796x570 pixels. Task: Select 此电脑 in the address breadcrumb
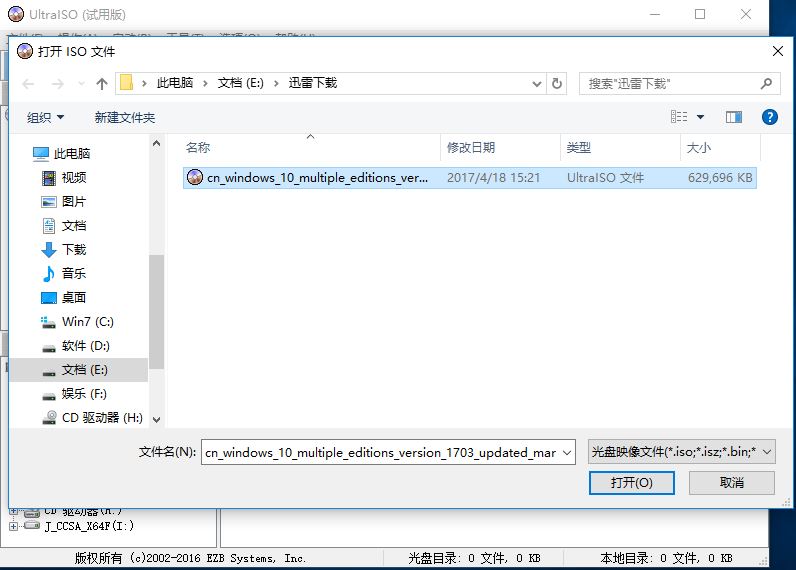click(175, 83)
